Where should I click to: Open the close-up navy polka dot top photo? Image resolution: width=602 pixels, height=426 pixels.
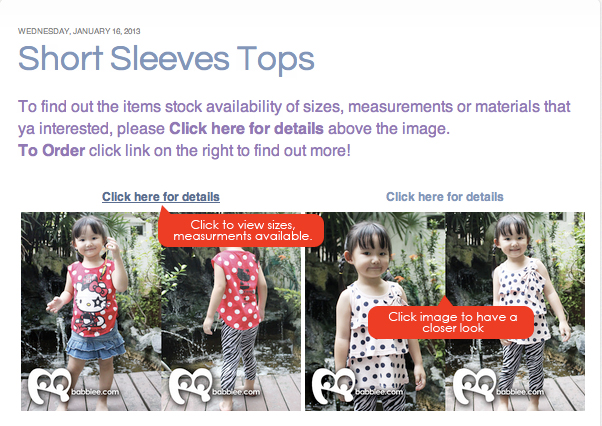click(375, 311)
